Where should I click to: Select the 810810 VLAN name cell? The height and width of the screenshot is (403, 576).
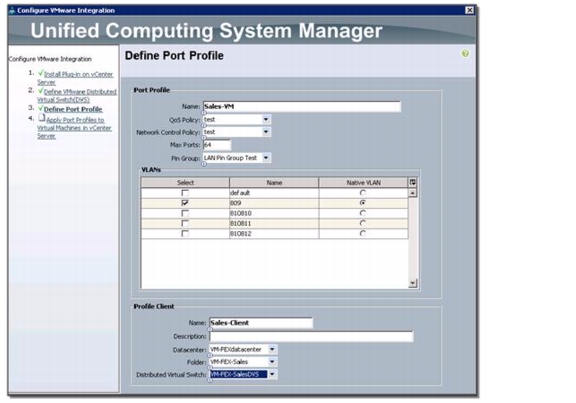pyautogui.click(x=274, y=213)
